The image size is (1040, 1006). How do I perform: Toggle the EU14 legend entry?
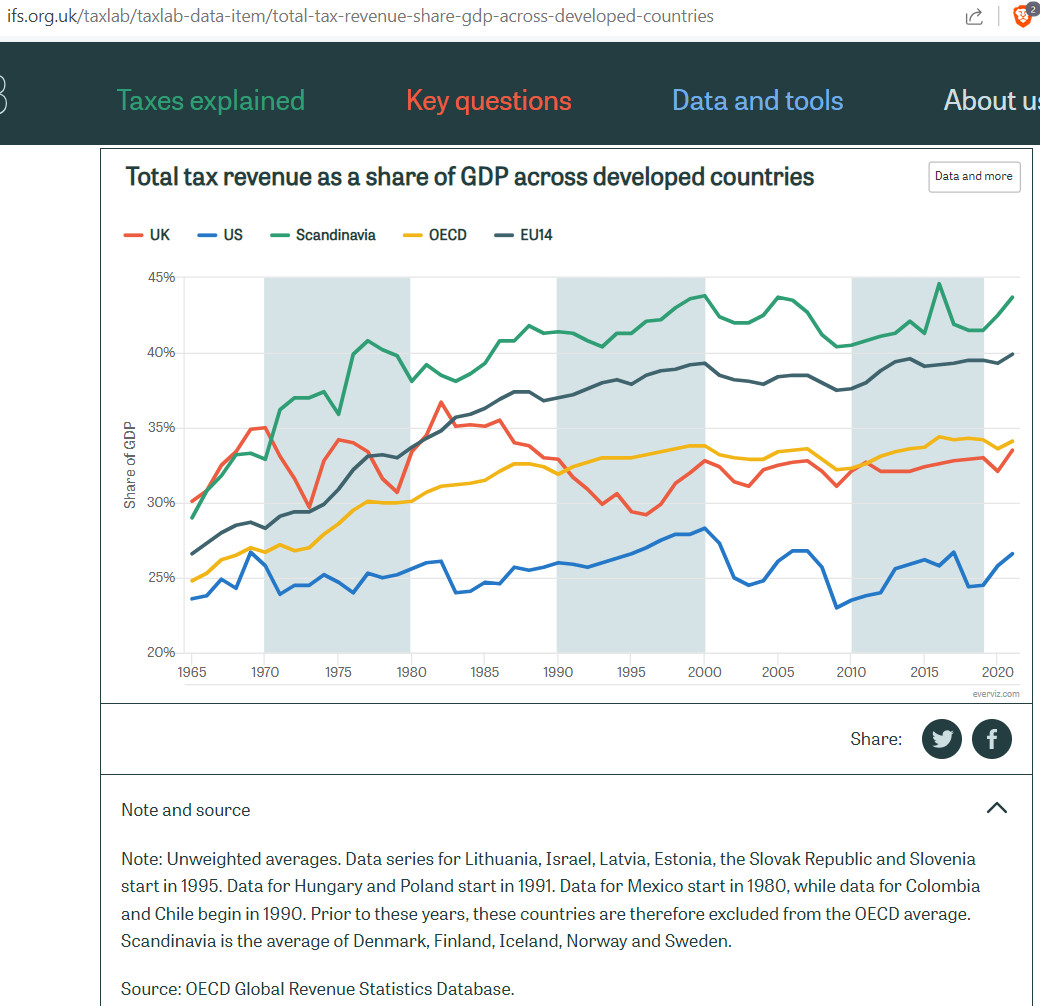[x=524, y=235]
